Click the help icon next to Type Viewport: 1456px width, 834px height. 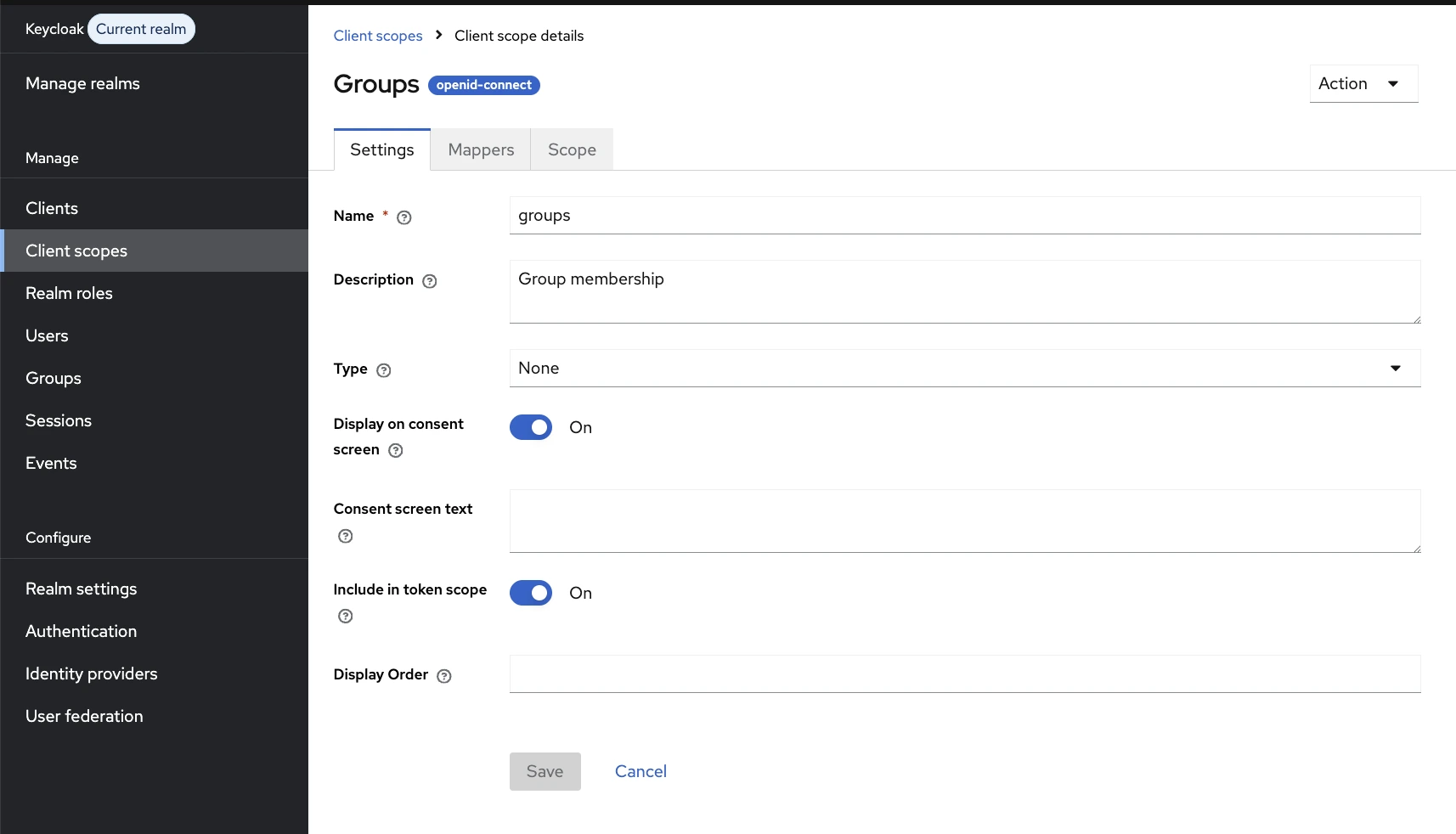[384, 370]
